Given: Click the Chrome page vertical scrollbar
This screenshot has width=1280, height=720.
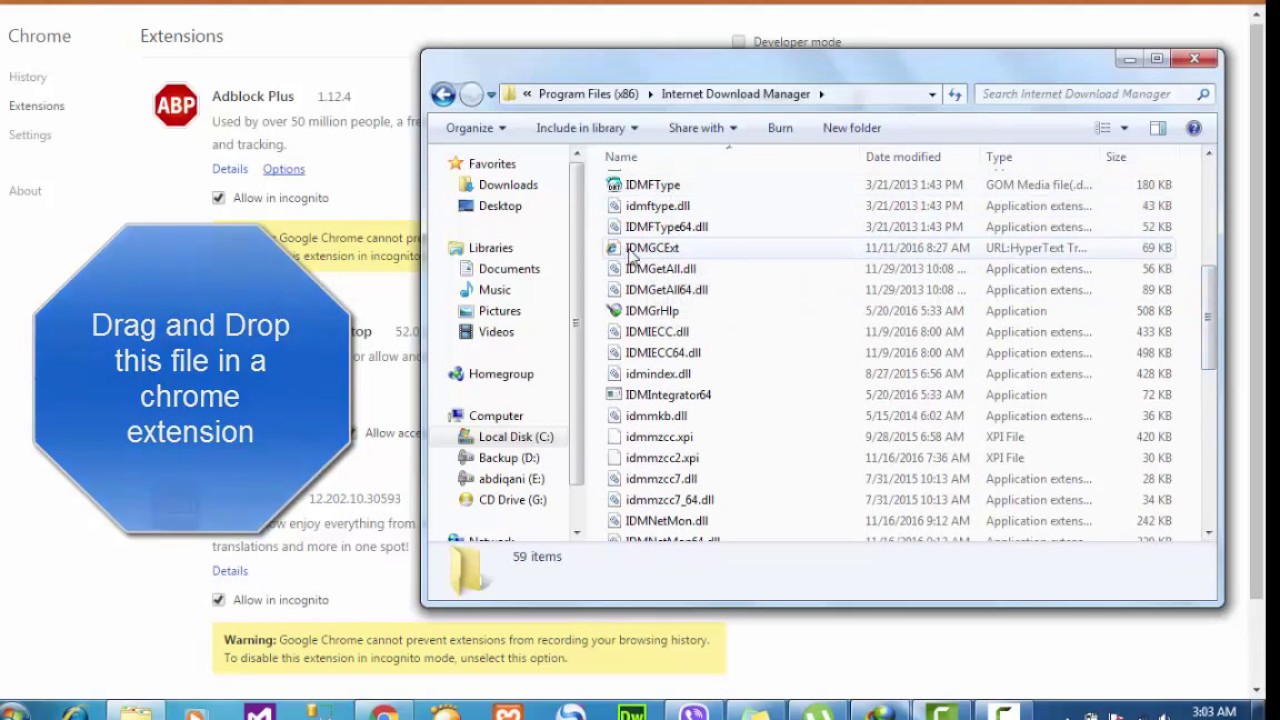Looking at the screenshot, I should point(1257,310).
